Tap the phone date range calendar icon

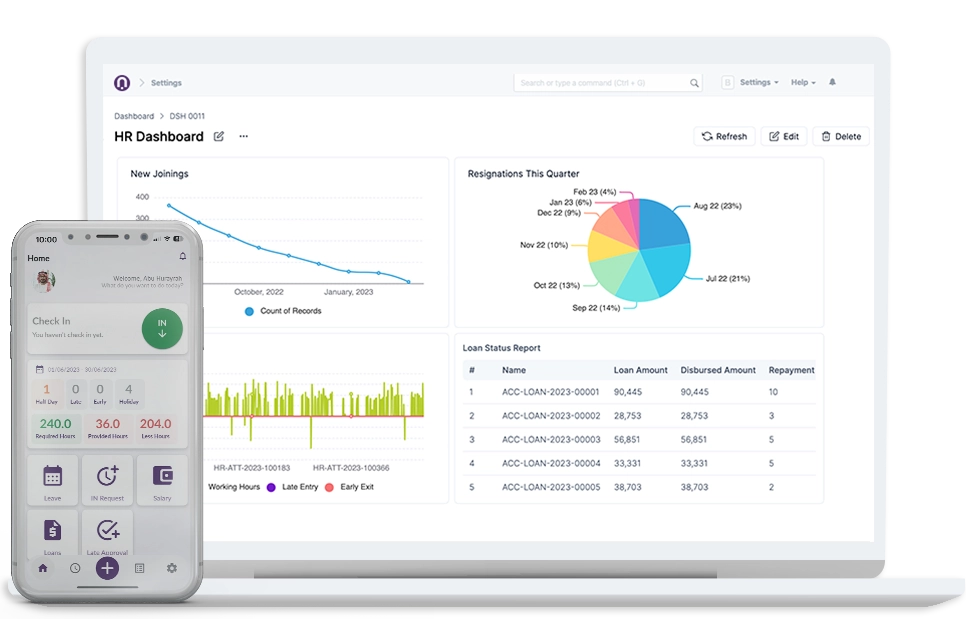tap(39, 370)
